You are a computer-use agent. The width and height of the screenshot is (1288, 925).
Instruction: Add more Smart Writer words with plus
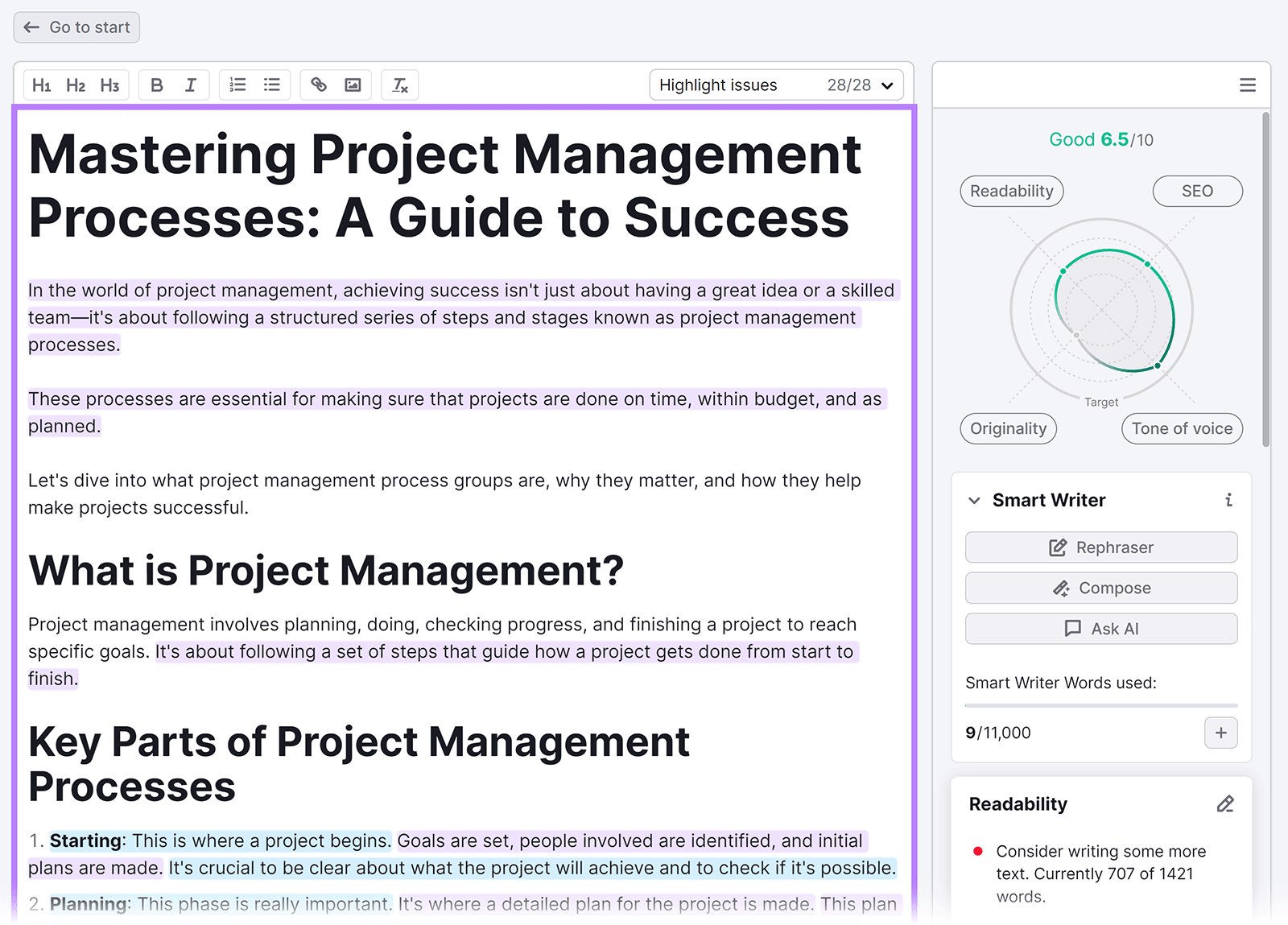tap(1220, 733)
